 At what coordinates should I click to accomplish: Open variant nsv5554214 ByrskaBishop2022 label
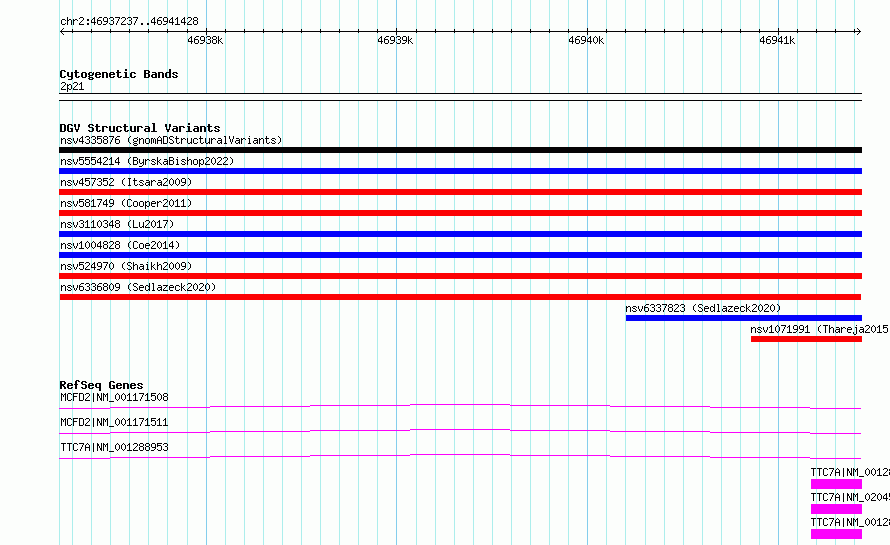click(147, 161)
